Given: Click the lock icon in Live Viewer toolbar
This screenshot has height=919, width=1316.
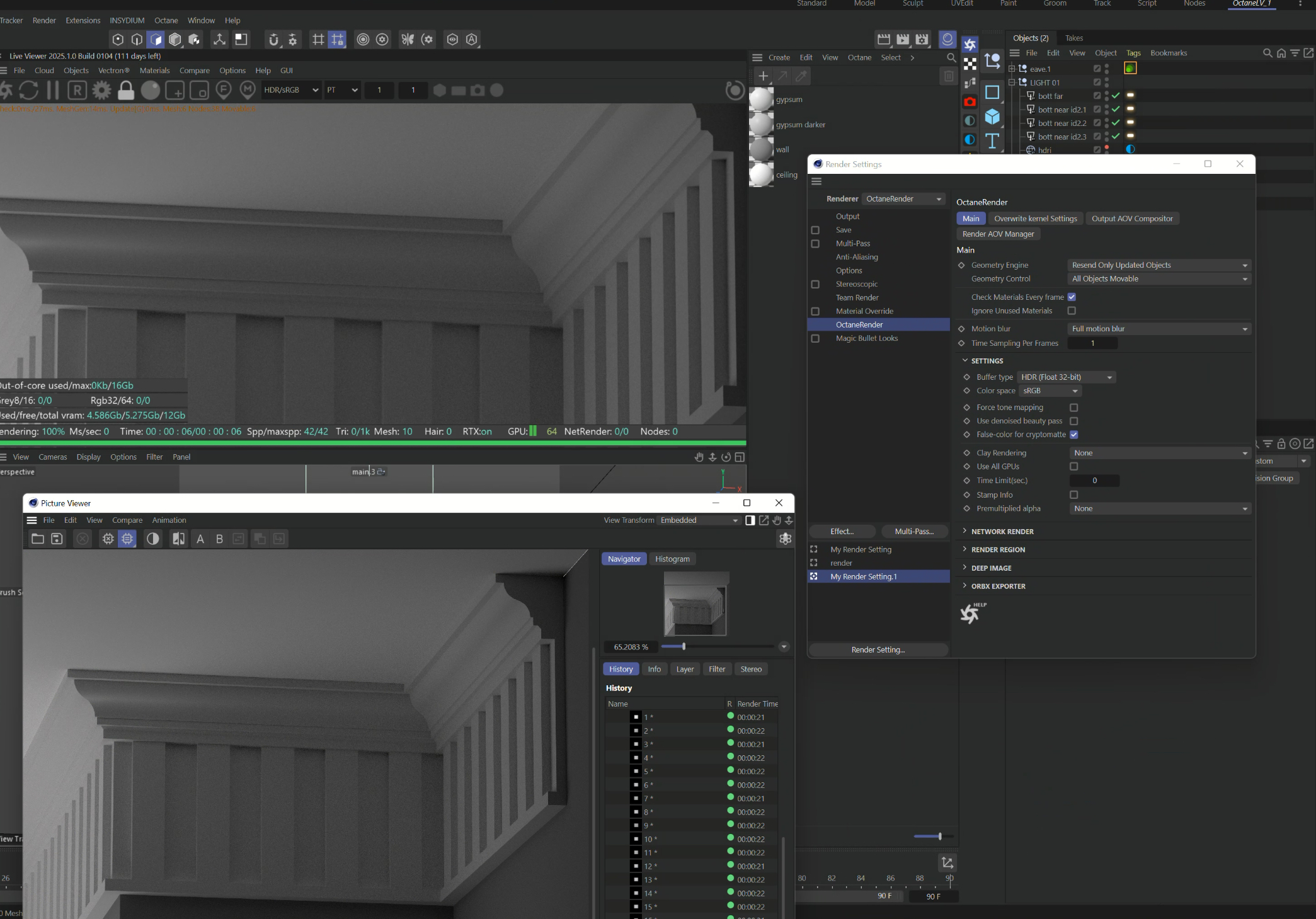Looking at the screenshot, I should 126,91.
